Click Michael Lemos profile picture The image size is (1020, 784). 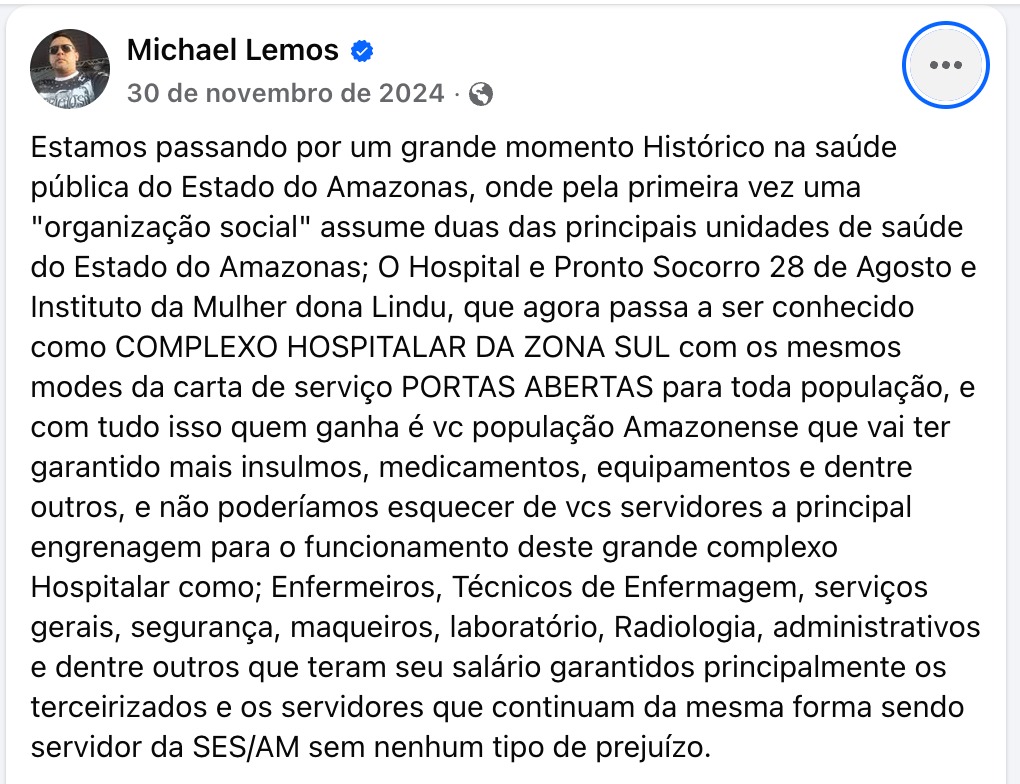click(70, 69)
